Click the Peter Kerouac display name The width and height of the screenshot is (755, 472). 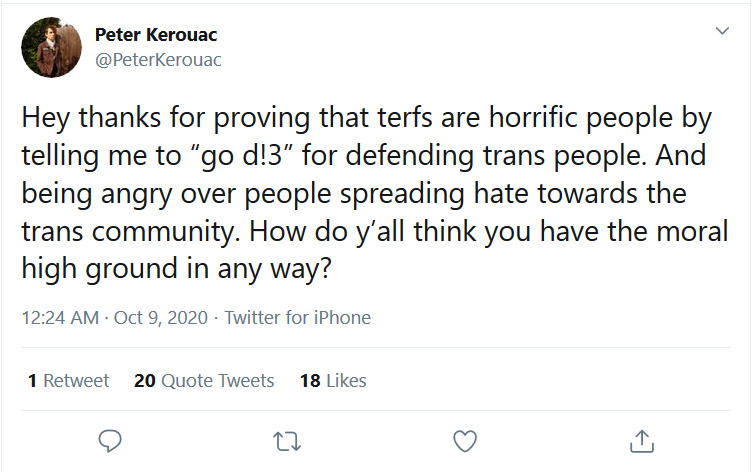(x=156, y=35)
